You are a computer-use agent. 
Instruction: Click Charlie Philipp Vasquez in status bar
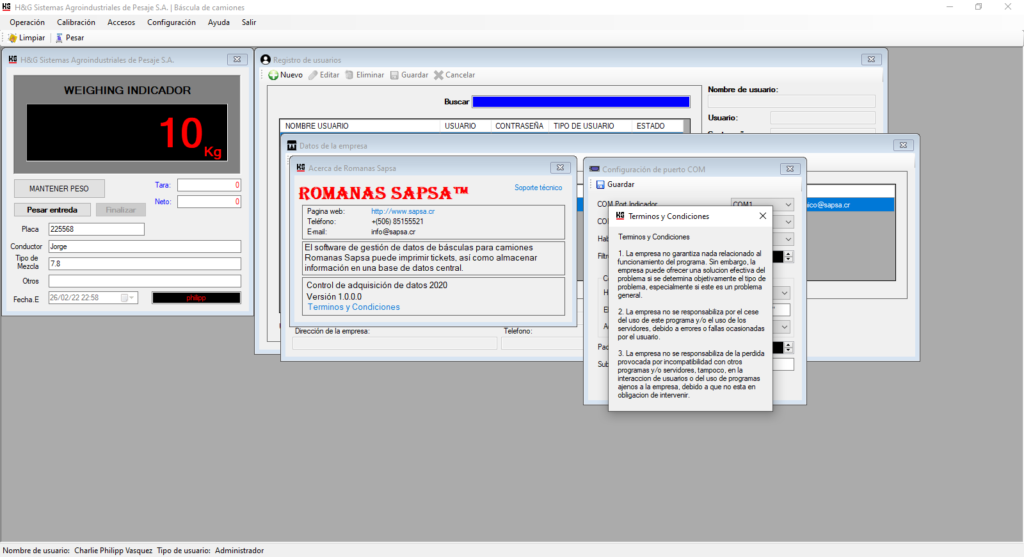point(113,550)
